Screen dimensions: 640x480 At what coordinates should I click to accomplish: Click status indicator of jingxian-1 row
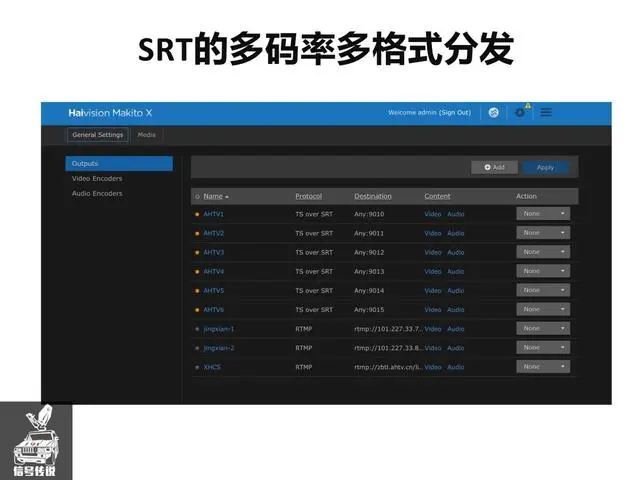click(x=197, y=329)
